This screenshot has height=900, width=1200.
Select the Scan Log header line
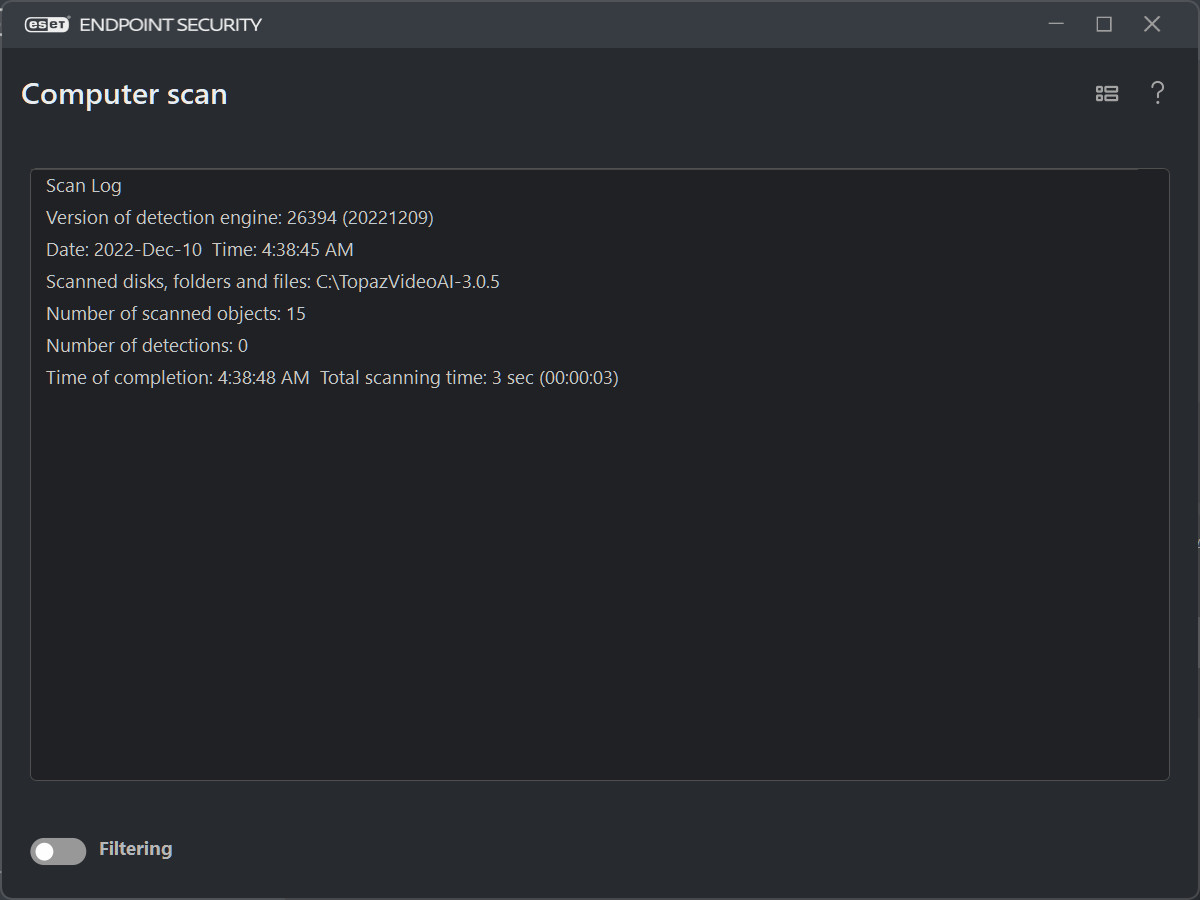click(84, 186)
